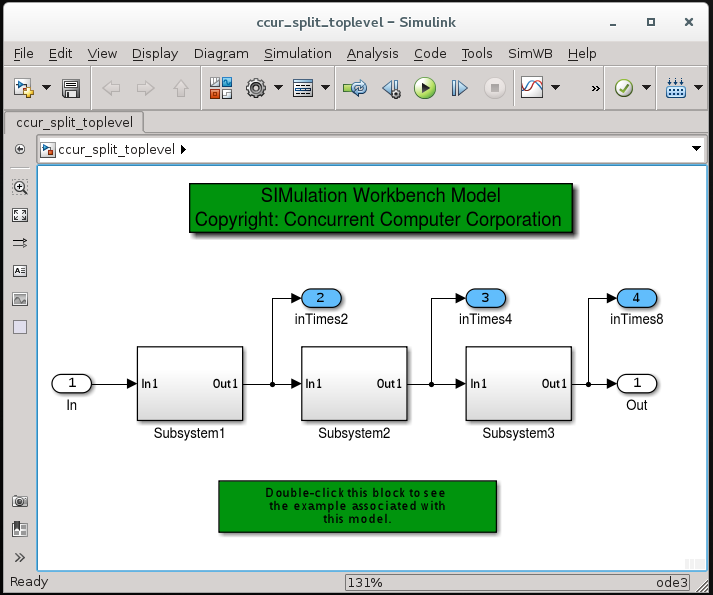Open dropdown next to Data Inspector icon
Image resolution: width=713 pixels, height=595 pixels.
tap(555, 89)
